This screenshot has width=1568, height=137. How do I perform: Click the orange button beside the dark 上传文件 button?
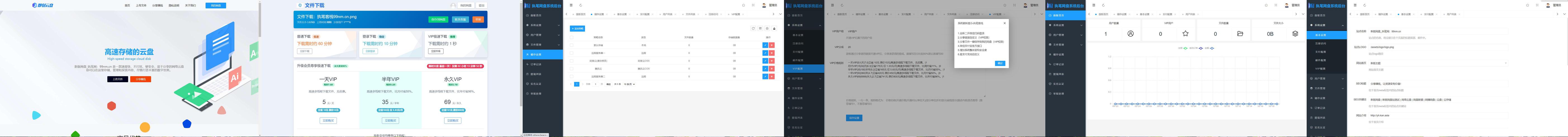[x=140, y=79]
